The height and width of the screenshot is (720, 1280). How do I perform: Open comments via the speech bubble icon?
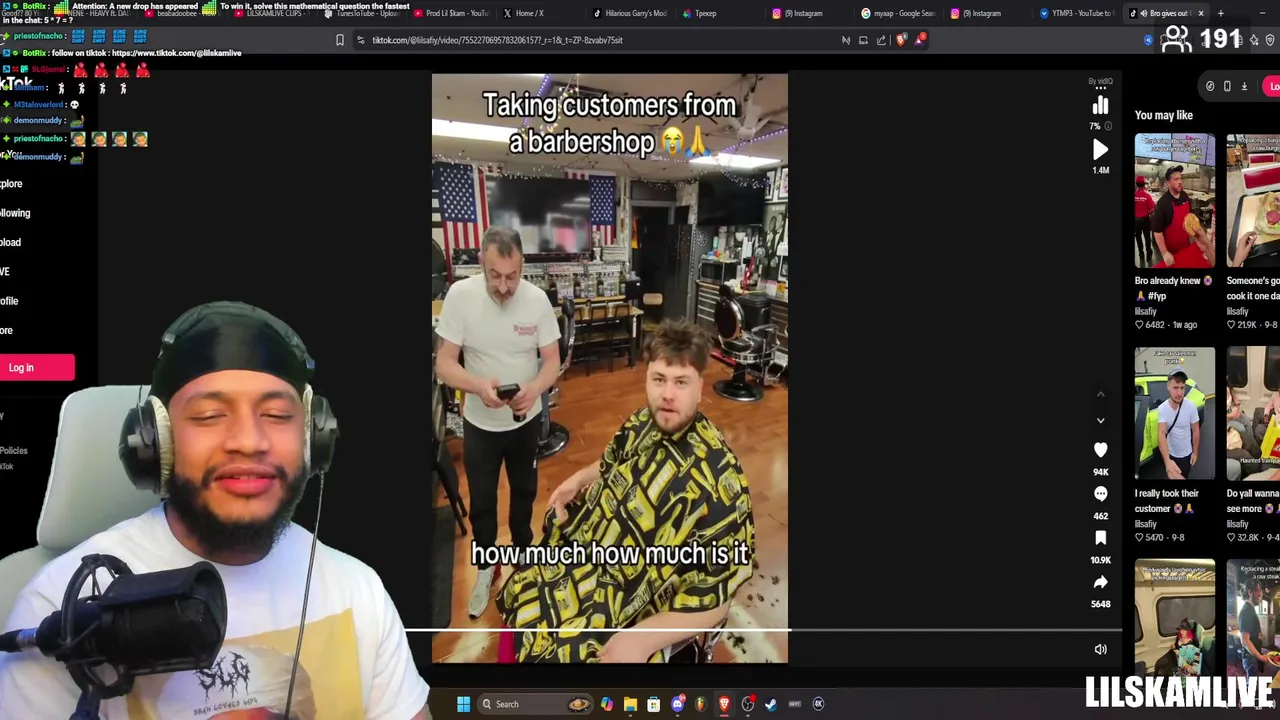tap(1100, 494)
